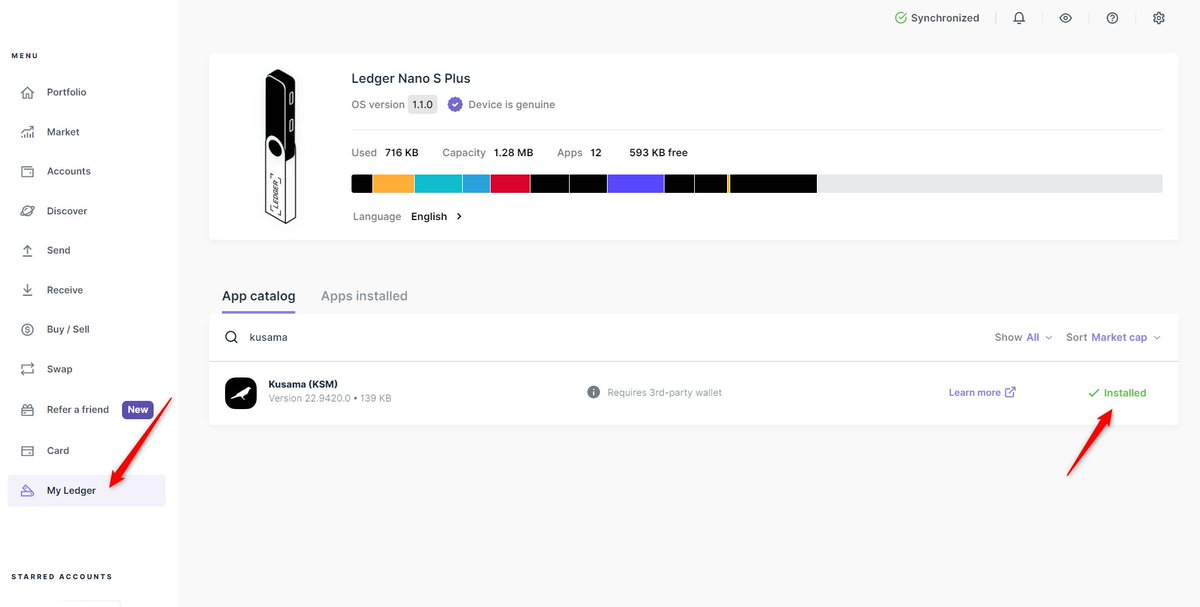
Task: Click the orange storage bar segment
Action: pos(393,184)
